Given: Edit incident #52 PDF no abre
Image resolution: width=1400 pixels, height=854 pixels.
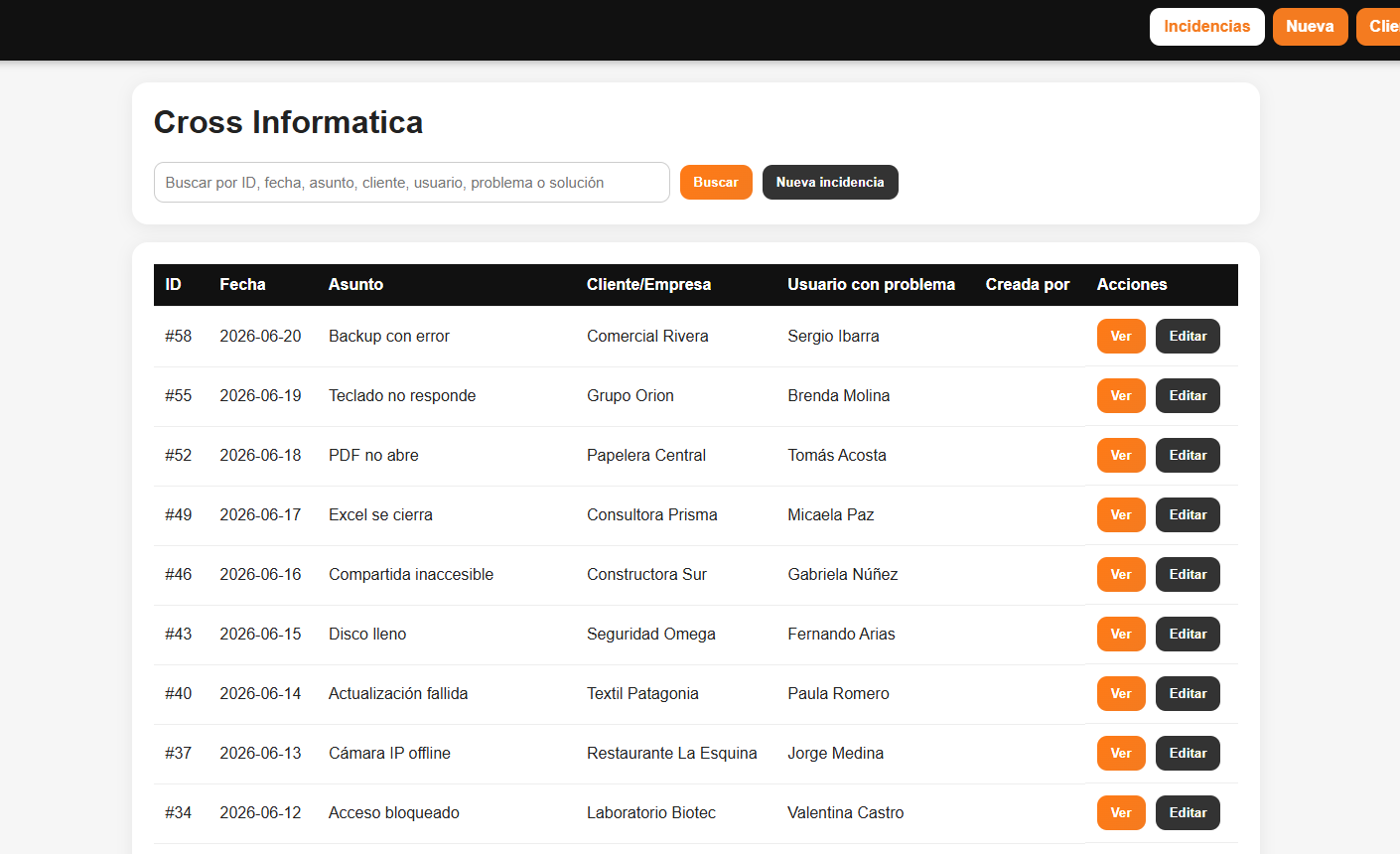Looking at the screenshot, I should coord(1188,456).
